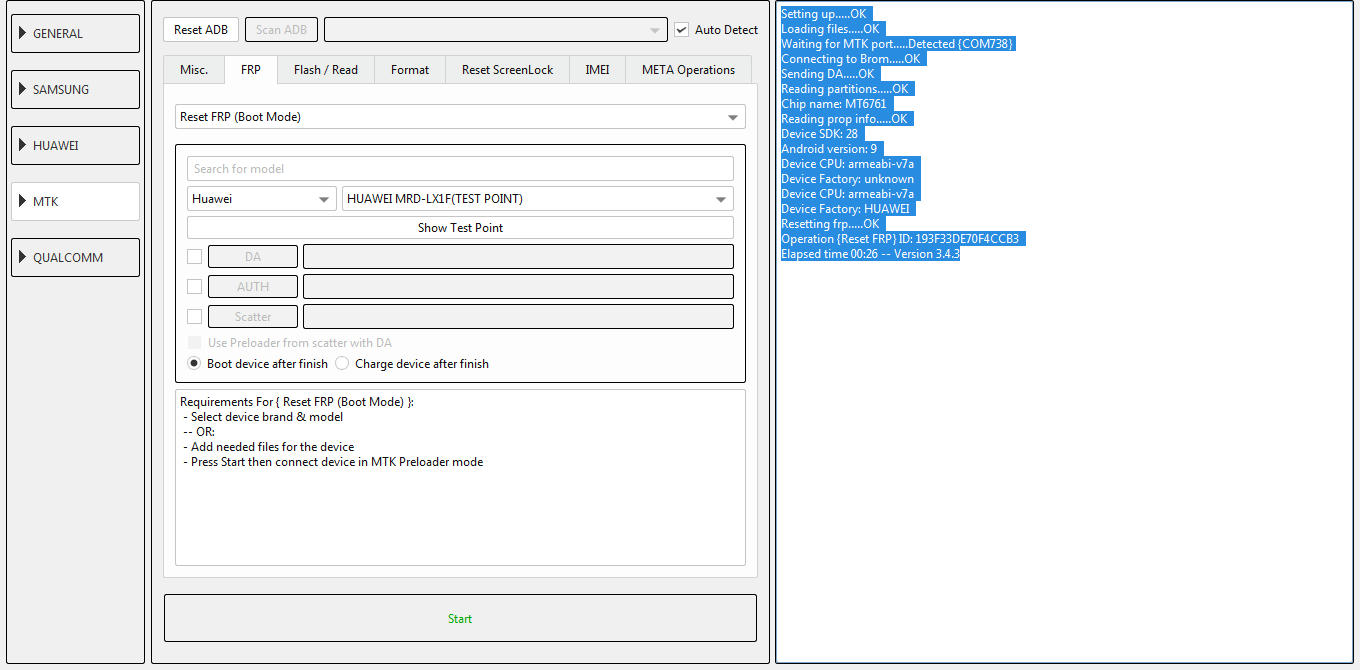Screen dimensions: 1360x670
Task: Open the Reset ScreenLock tab
Action: 508,70
